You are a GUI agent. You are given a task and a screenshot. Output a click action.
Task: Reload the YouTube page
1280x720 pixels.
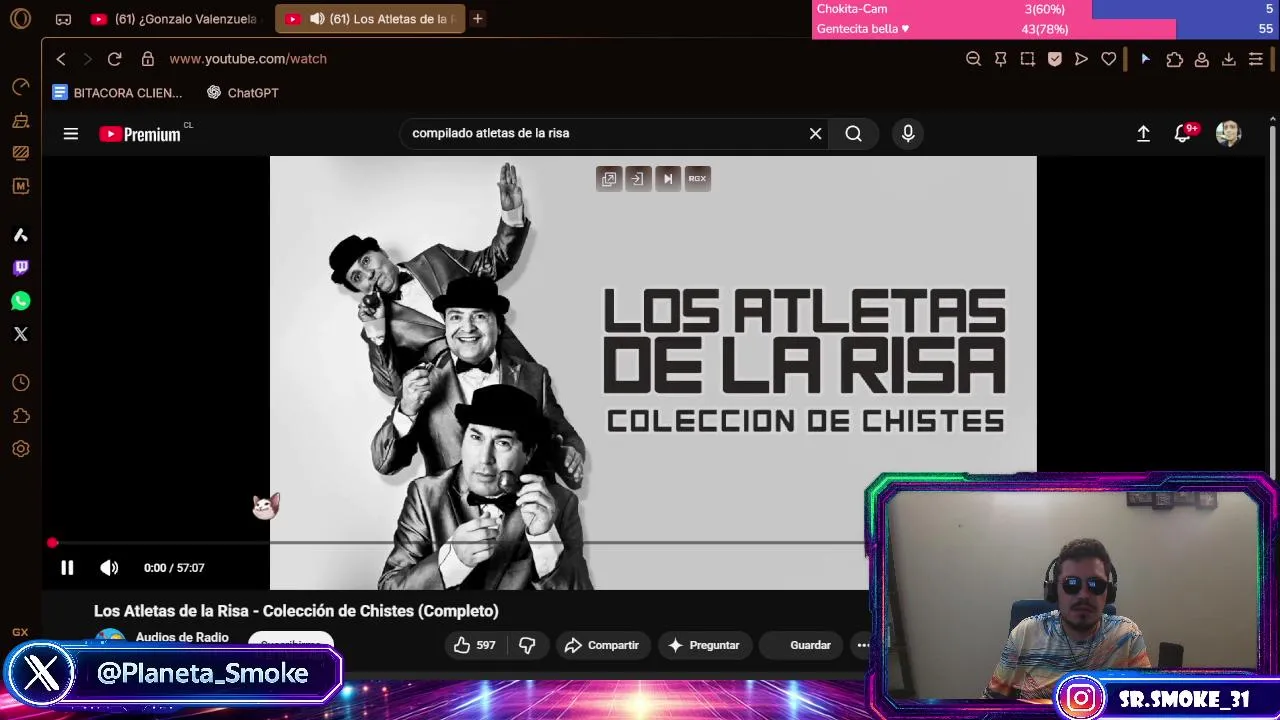114,59
